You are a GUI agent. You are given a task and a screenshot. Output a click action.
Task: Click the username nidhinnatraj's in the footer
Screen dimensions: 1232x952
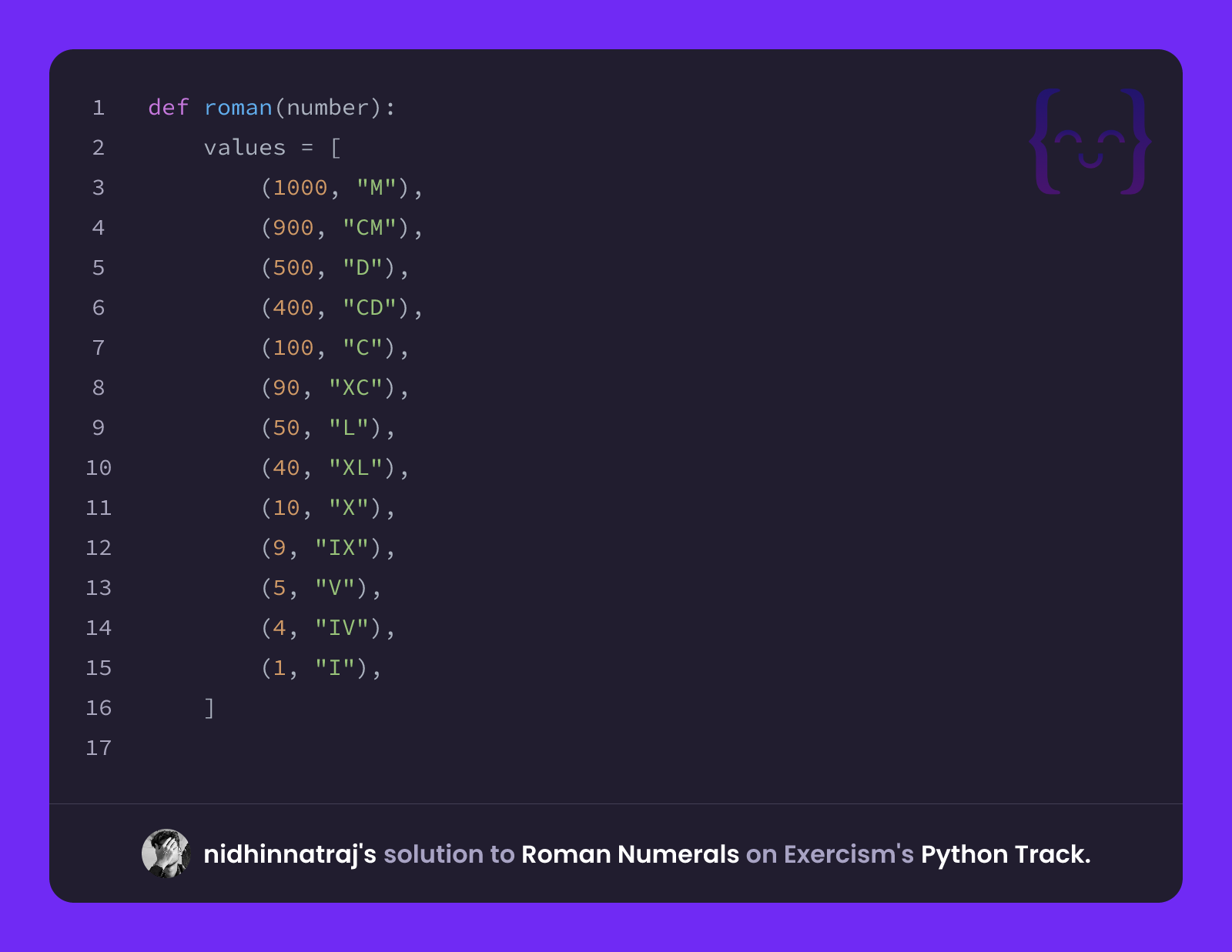pos(290,854)
